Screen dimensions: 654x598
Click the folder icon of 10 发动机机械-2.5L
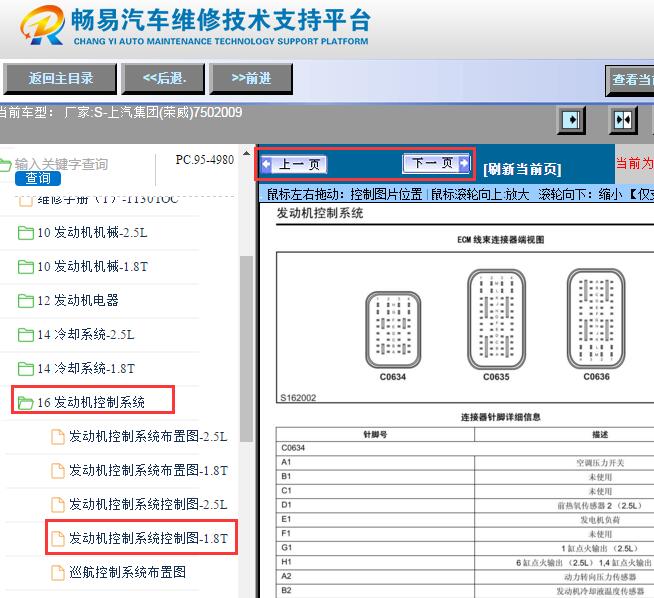(x=25, y=233)
